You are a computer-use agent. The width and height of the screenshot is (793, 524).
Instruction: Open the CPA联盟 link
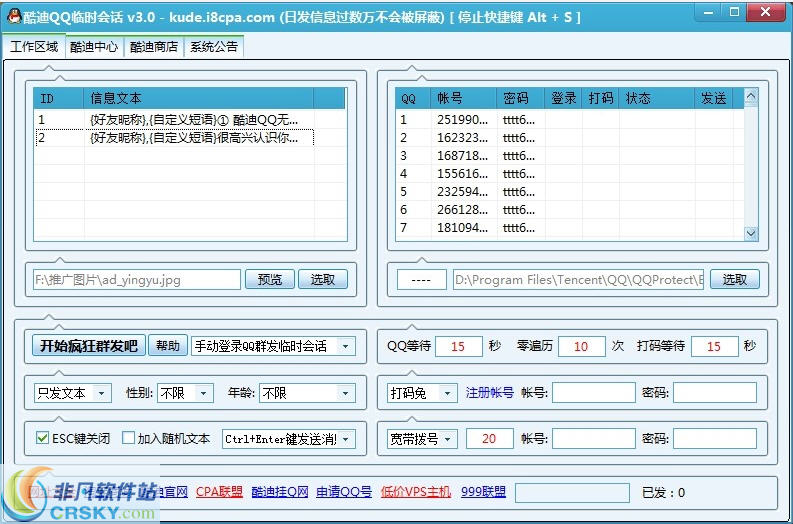pos(219,492)
